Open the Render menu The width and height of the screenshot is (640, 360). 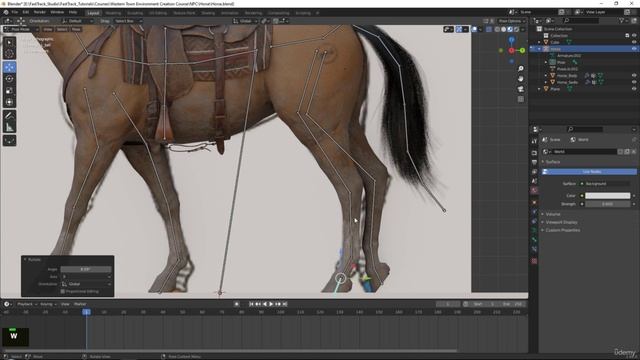point(40,12)
